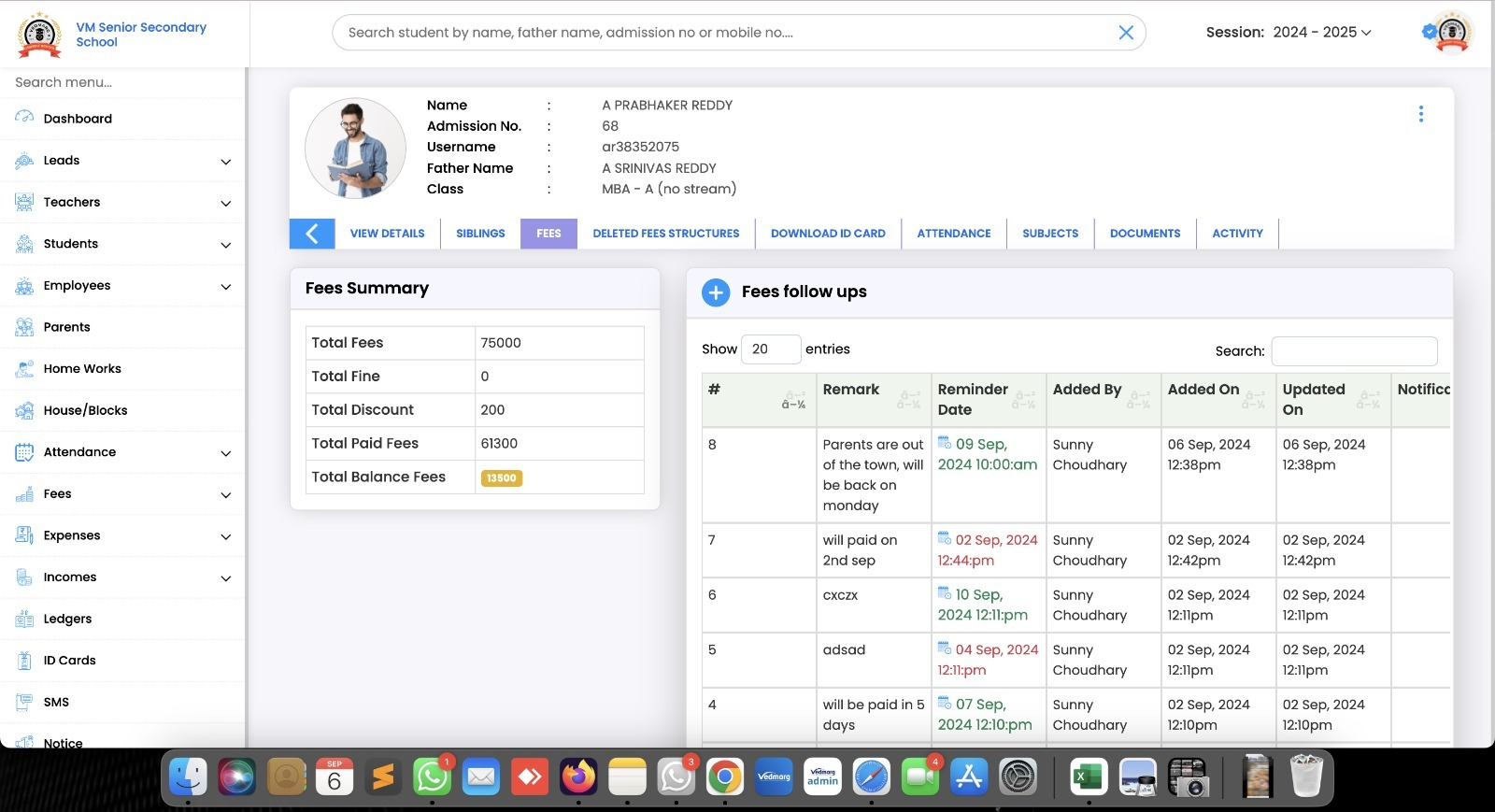This screenshot has height=812, width=1495.
Task: Select the Fees tab
Action: [549, 234]
